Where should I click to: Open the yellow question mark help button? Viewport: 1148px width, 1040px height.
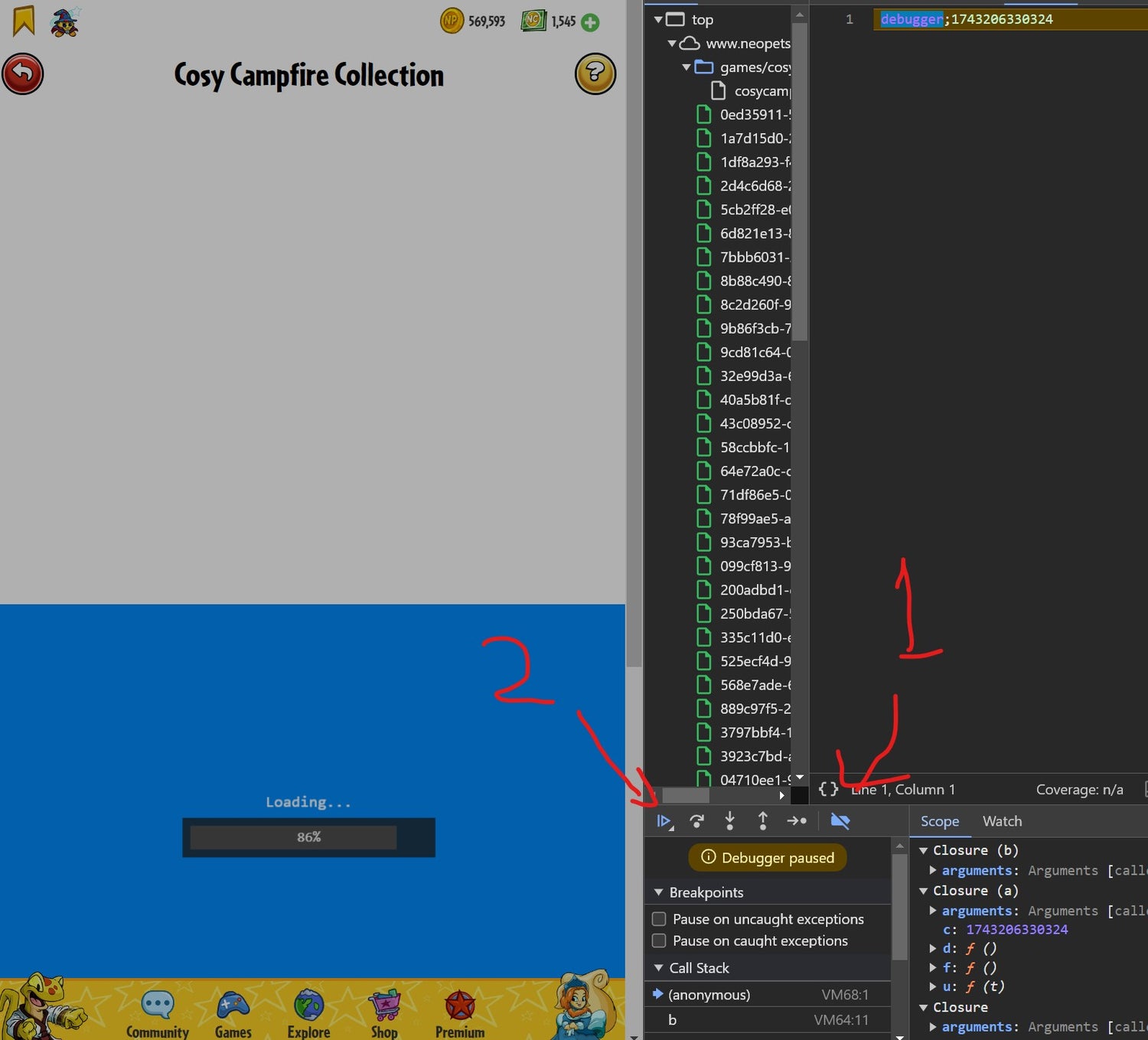tap(595, 74)
